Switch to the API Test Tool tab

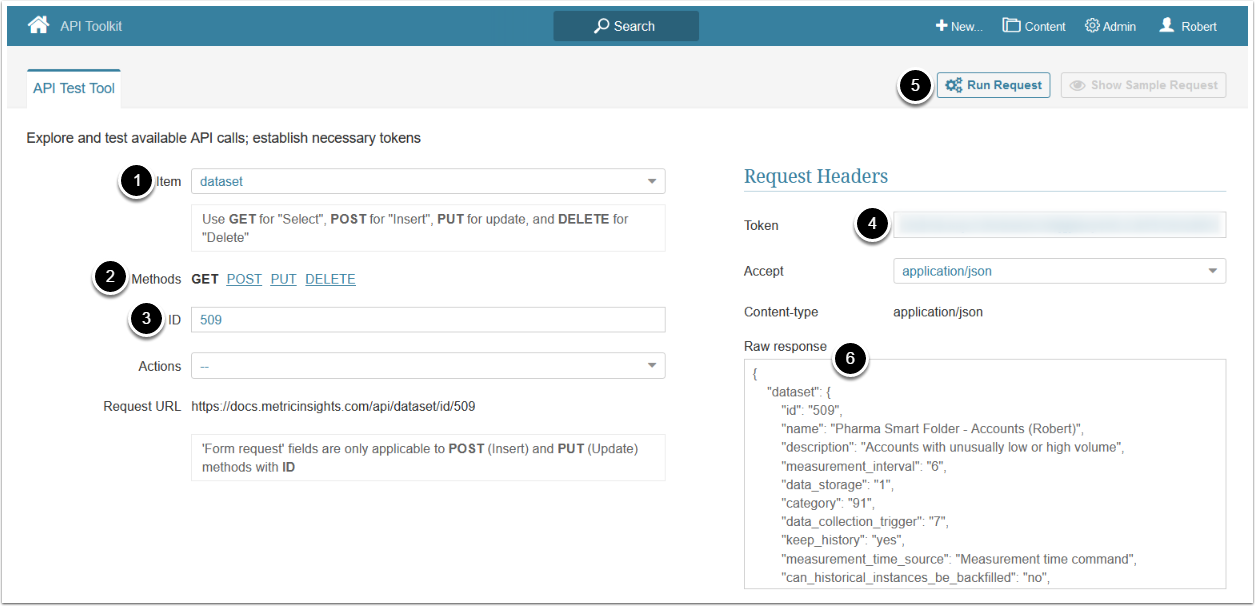(74, 88)
